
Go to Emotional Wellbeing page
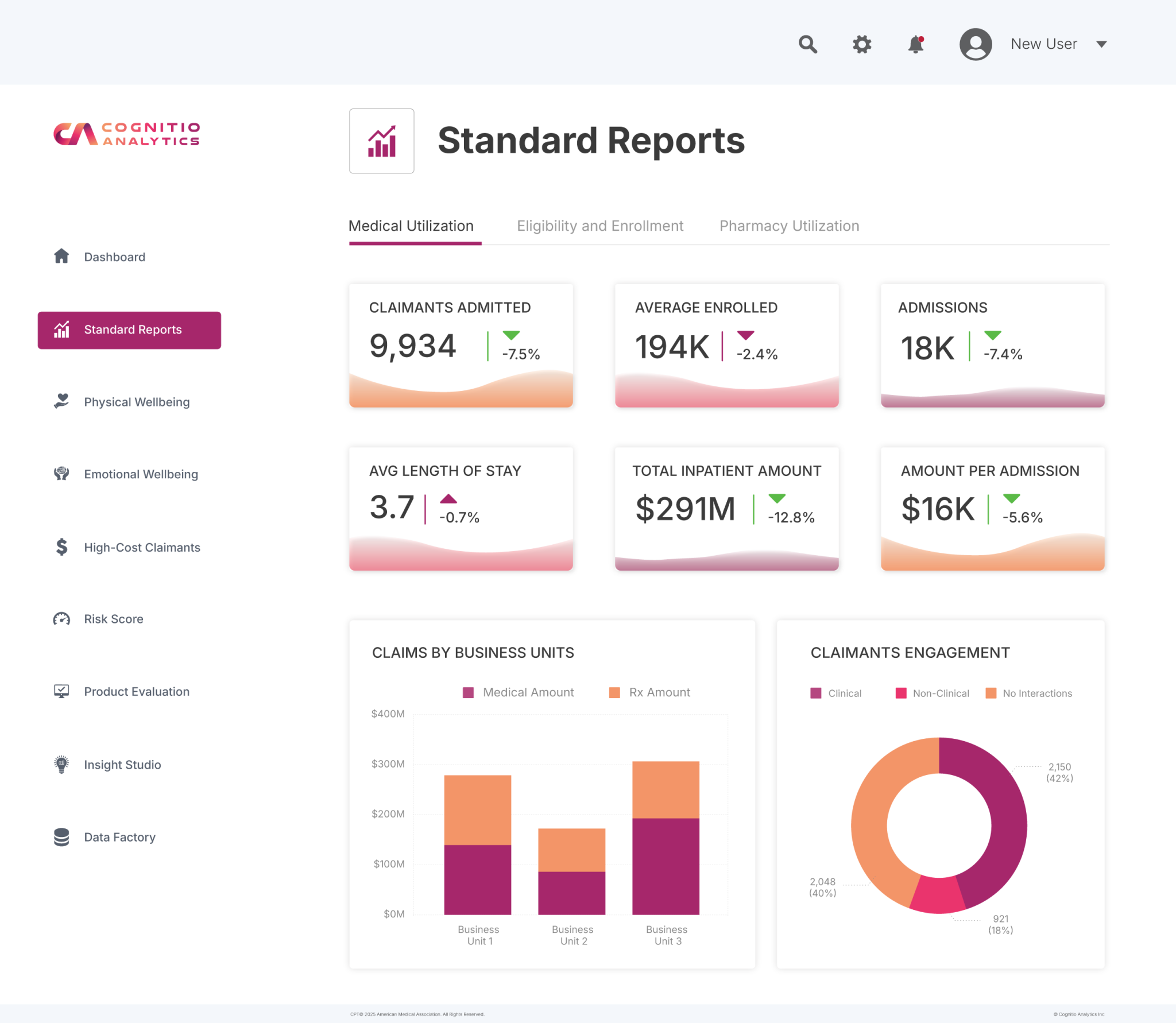141,474
